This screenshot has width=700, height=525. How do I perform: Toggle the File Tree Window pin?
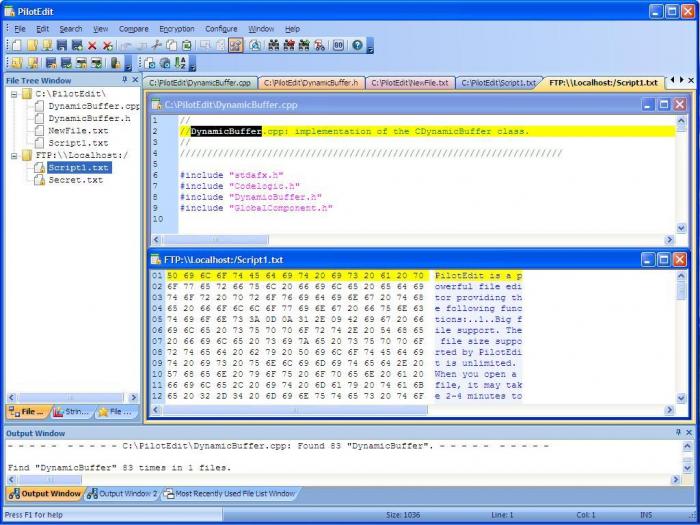(124, 80)
